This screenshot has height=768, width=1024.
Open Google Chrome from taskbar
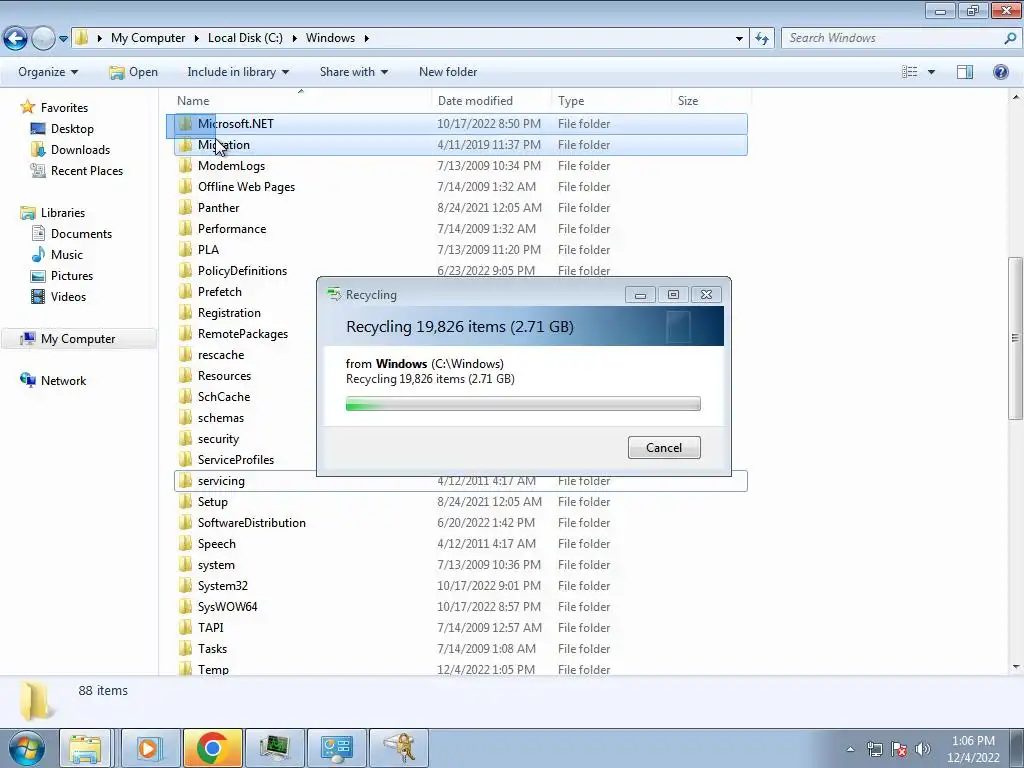point(212,748)
